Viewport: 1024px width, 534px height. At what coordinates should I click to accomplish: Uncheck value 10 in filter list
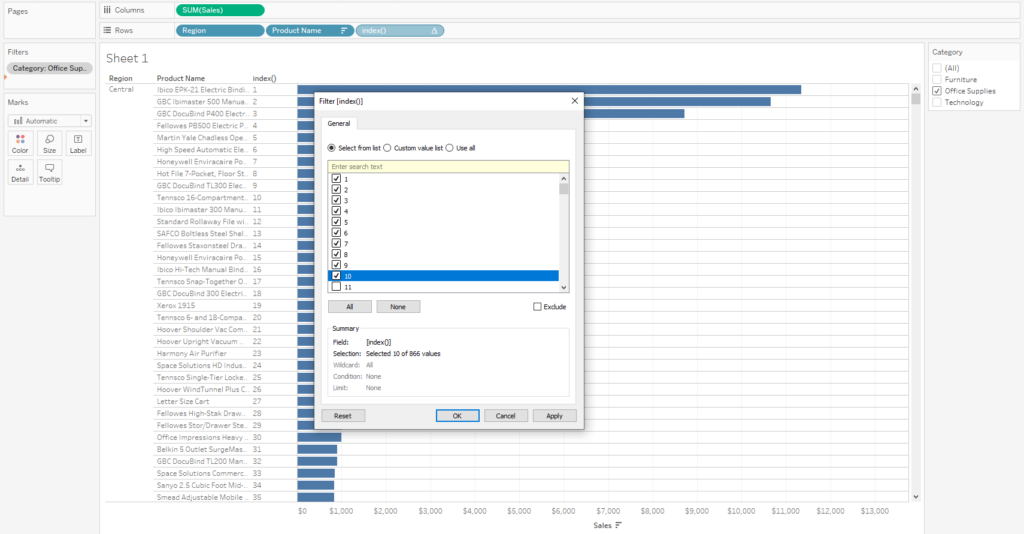pyautogui.click(x=336, y=275)
